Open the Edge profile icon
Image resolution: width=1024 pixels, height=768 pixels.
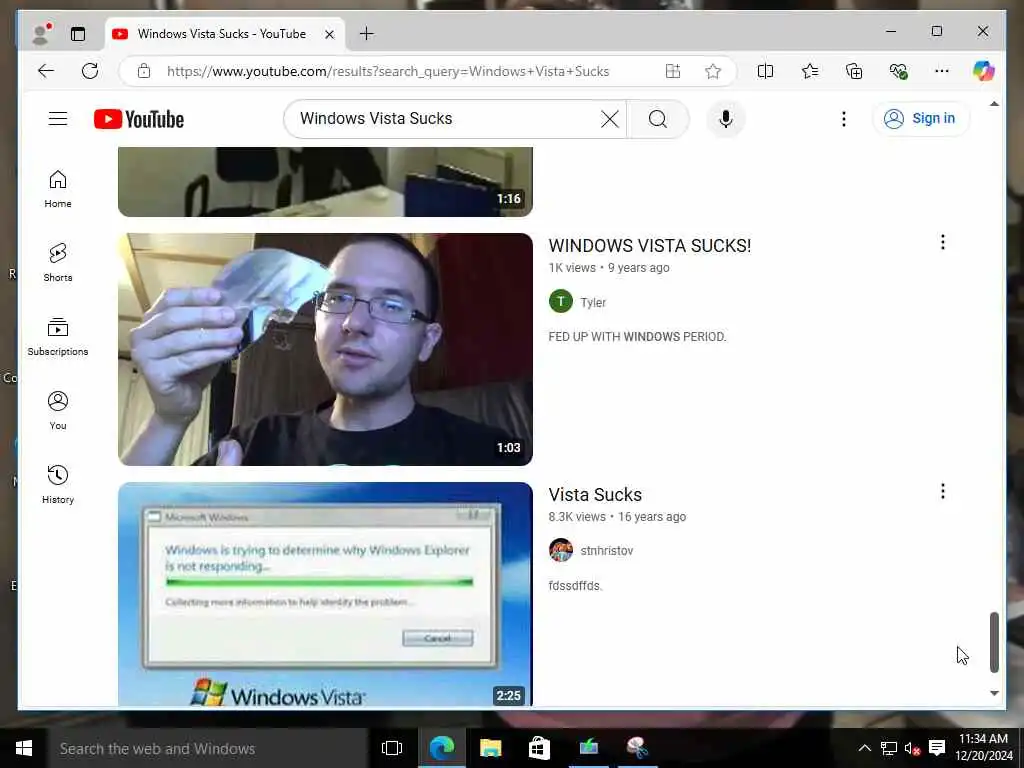pos(41,34)
